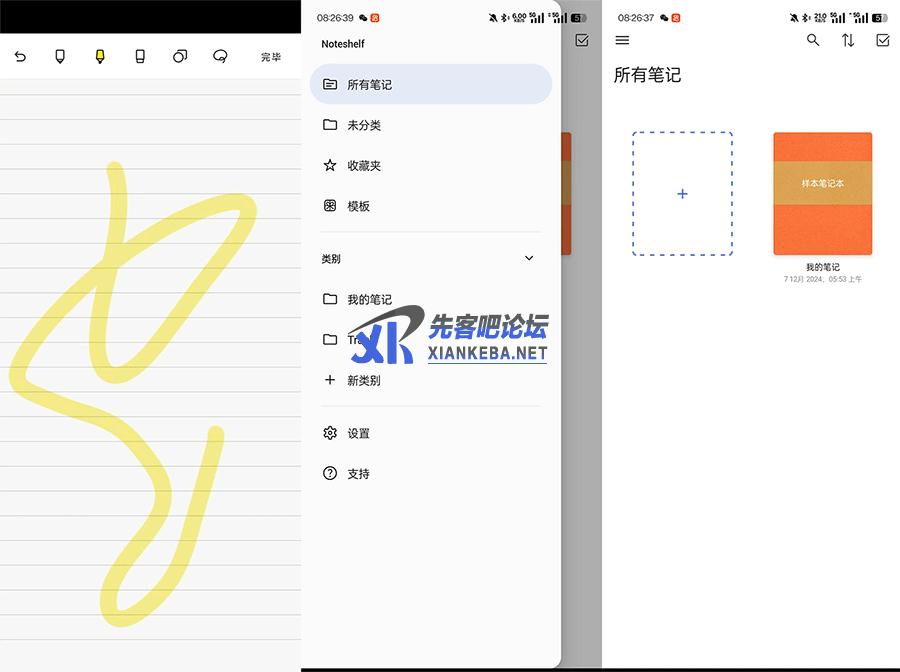
Task: Open 我的笔记 category folder in drawer
Action: click(x=369, y=299)
